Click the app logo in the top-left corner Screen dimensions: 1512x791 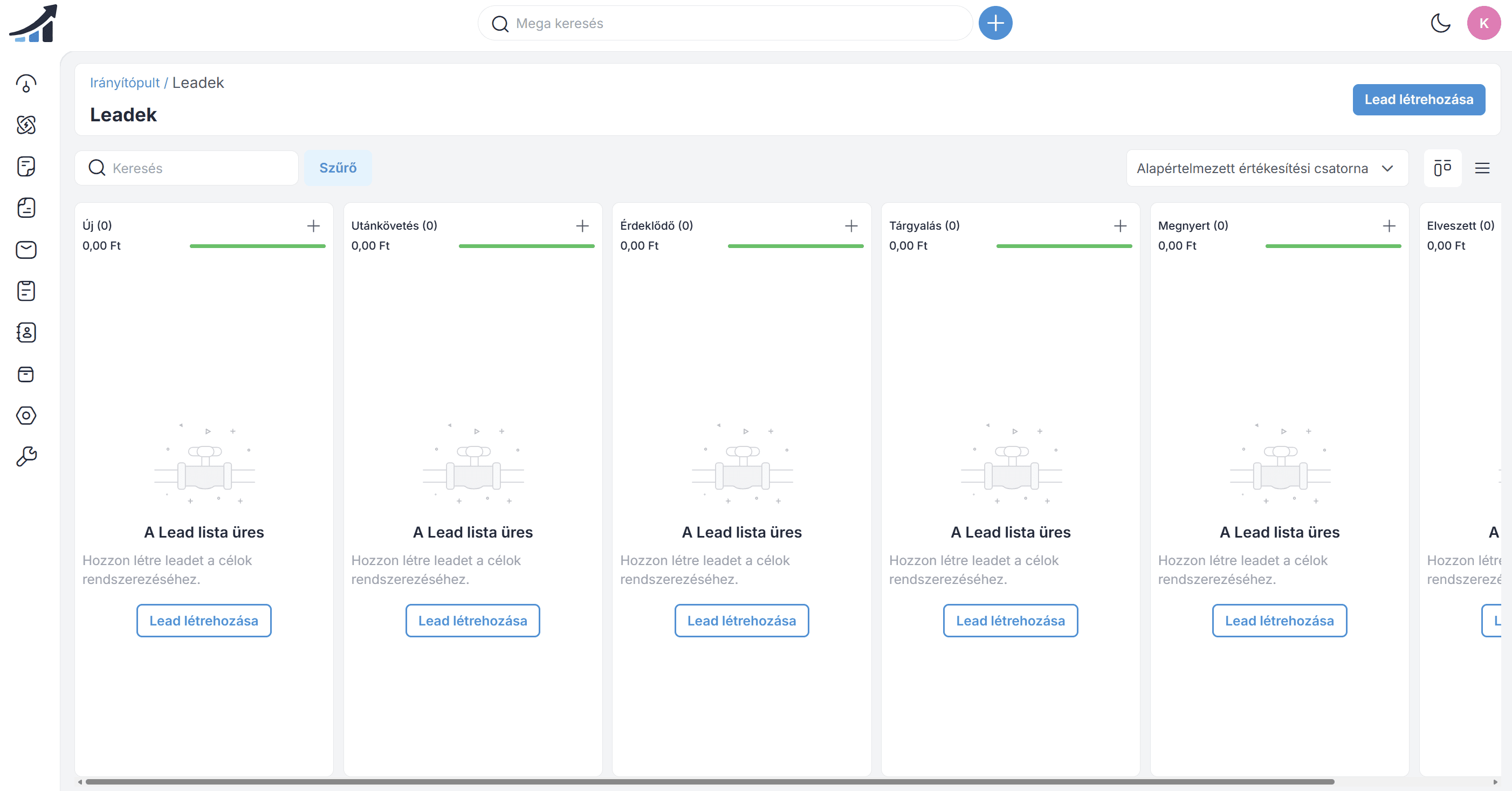34,24
